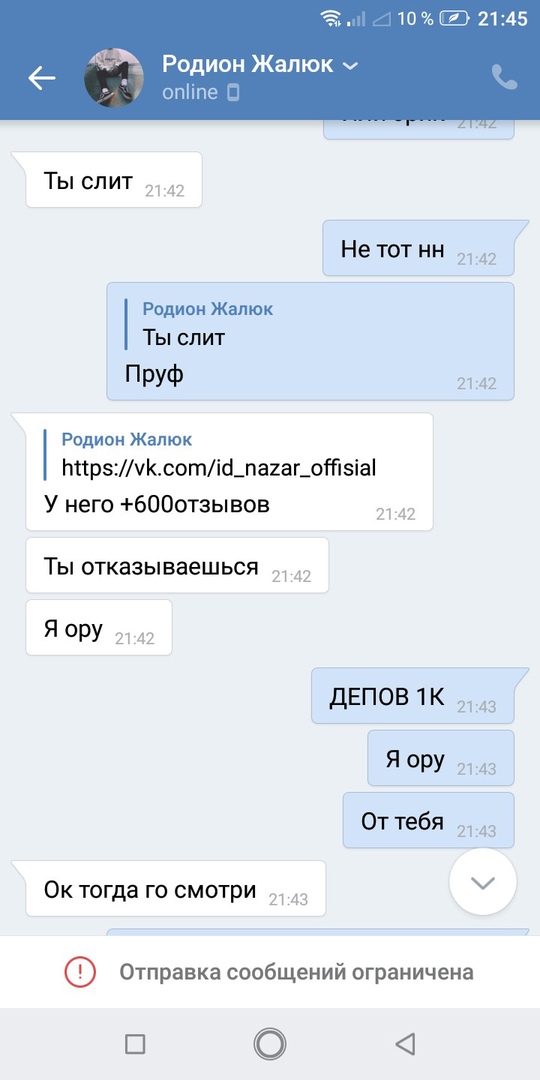Open the vk.com/id_nazar_offisial link
This screenshot has height=1080, width=540.
coord(219,468)
